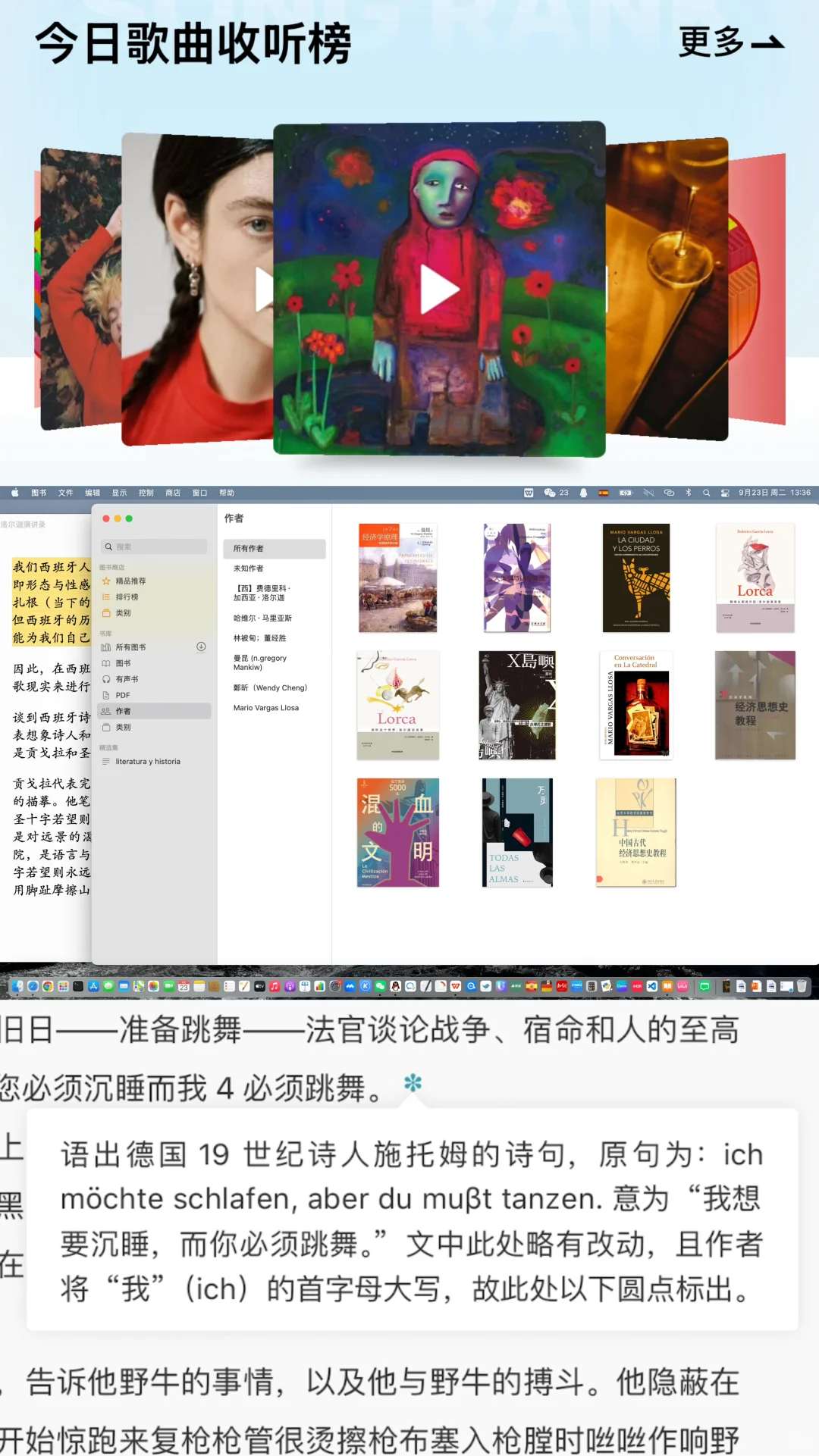Viewport: 819px width, 1456px height.
Task: Click the WPS menu bar icon
Action: click(x=529, y=493)
